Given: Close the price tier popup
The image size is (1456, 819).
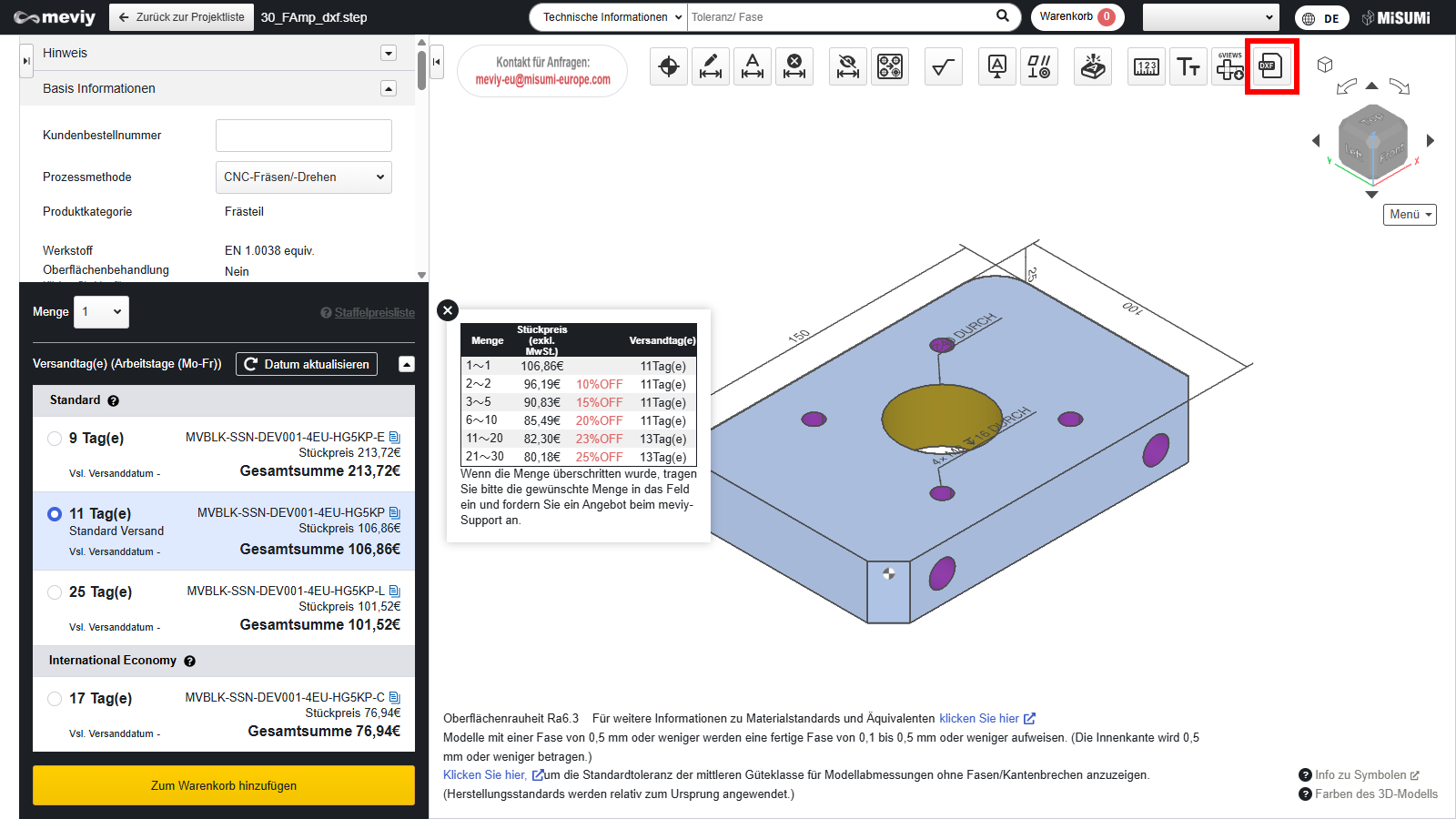Looking at the screenshot, I should [x=448, y=310].
